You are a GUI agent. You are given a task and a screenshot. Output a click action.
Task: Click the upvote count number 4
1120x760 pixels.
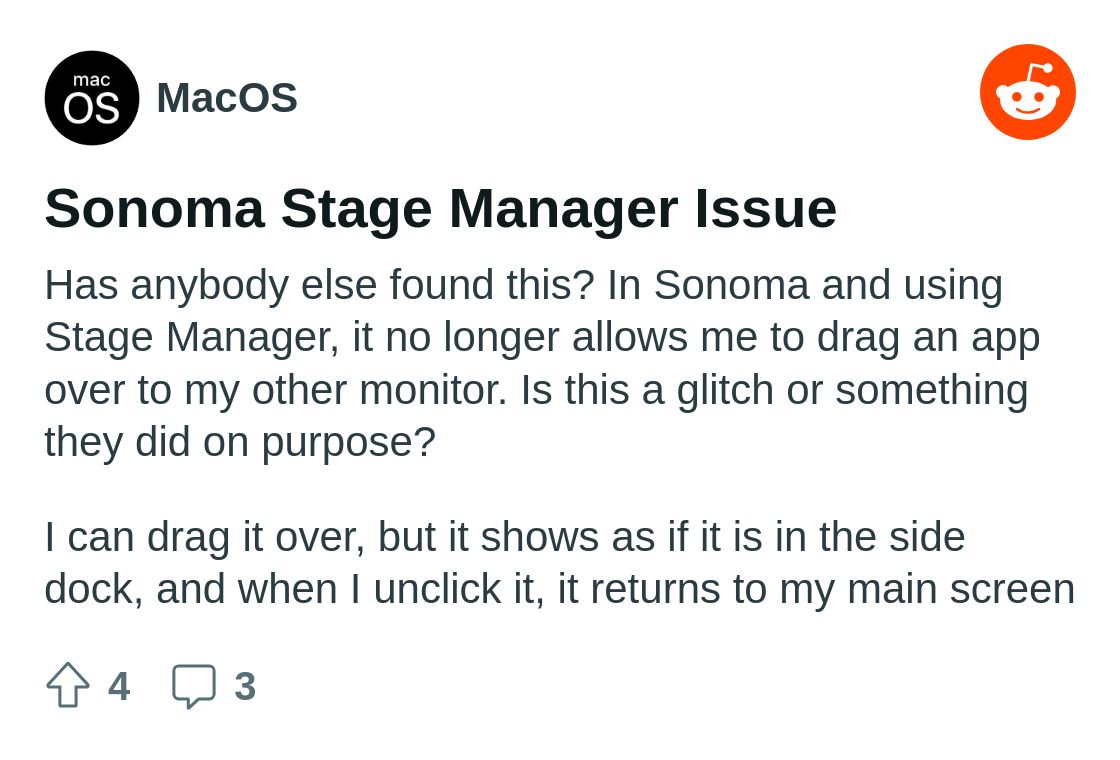tap(119, 686)
